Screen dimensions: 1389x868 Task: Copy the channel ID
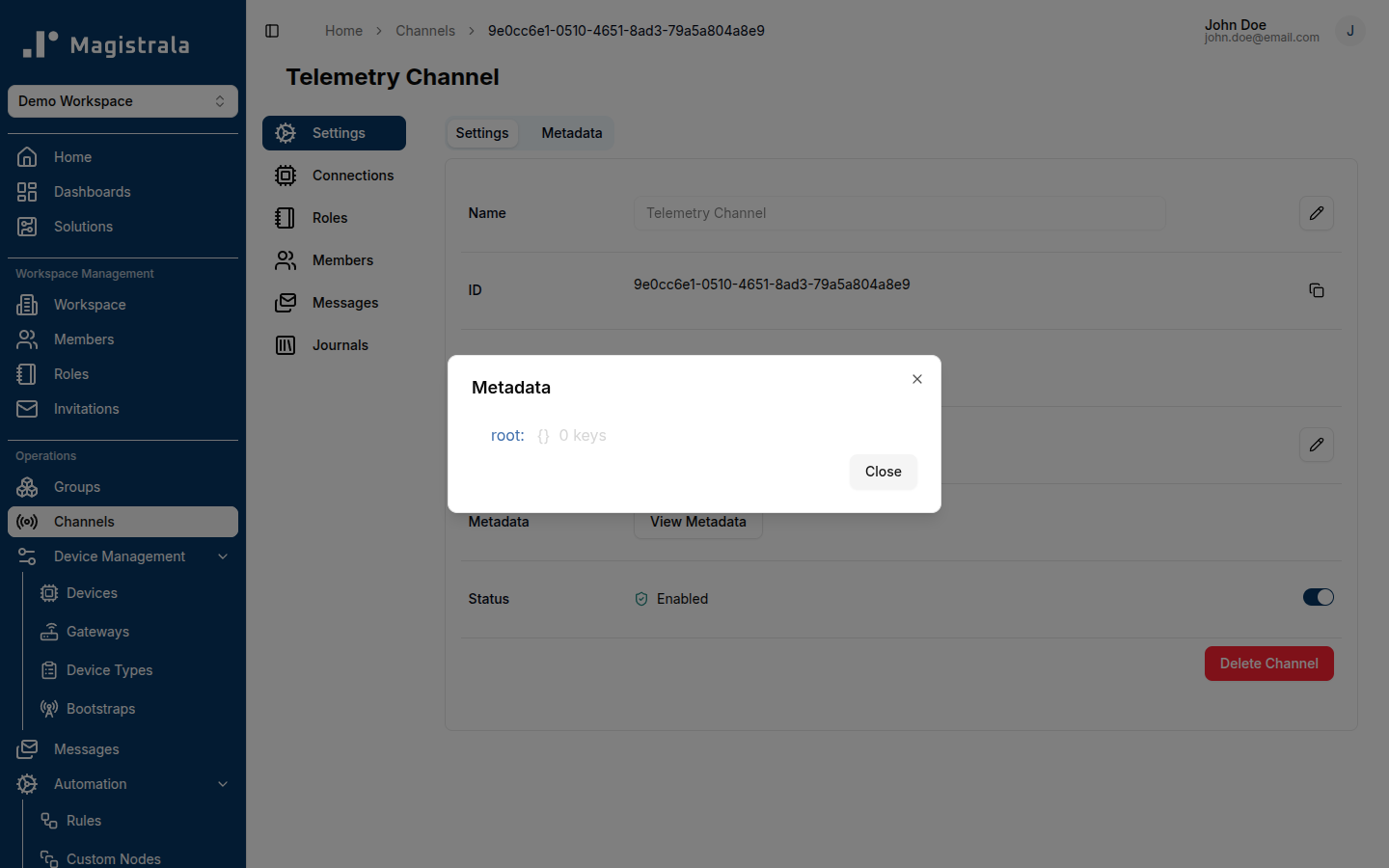point(1317,290)
